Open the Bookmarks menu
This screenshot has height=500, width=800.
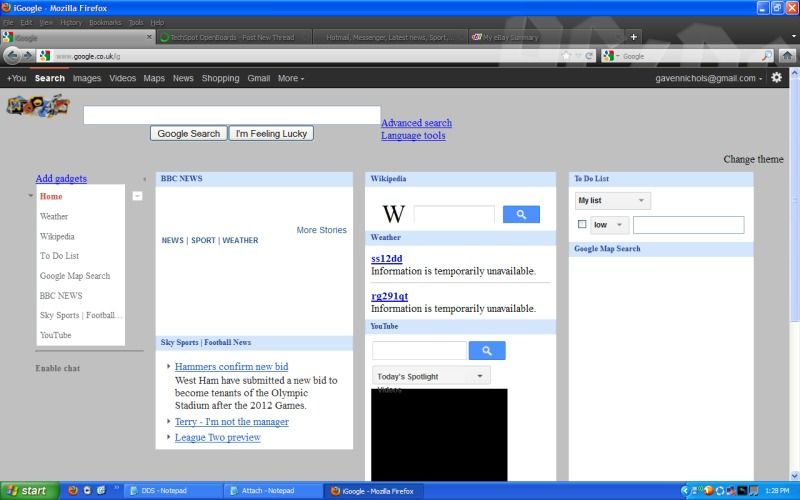coord(105,22)
